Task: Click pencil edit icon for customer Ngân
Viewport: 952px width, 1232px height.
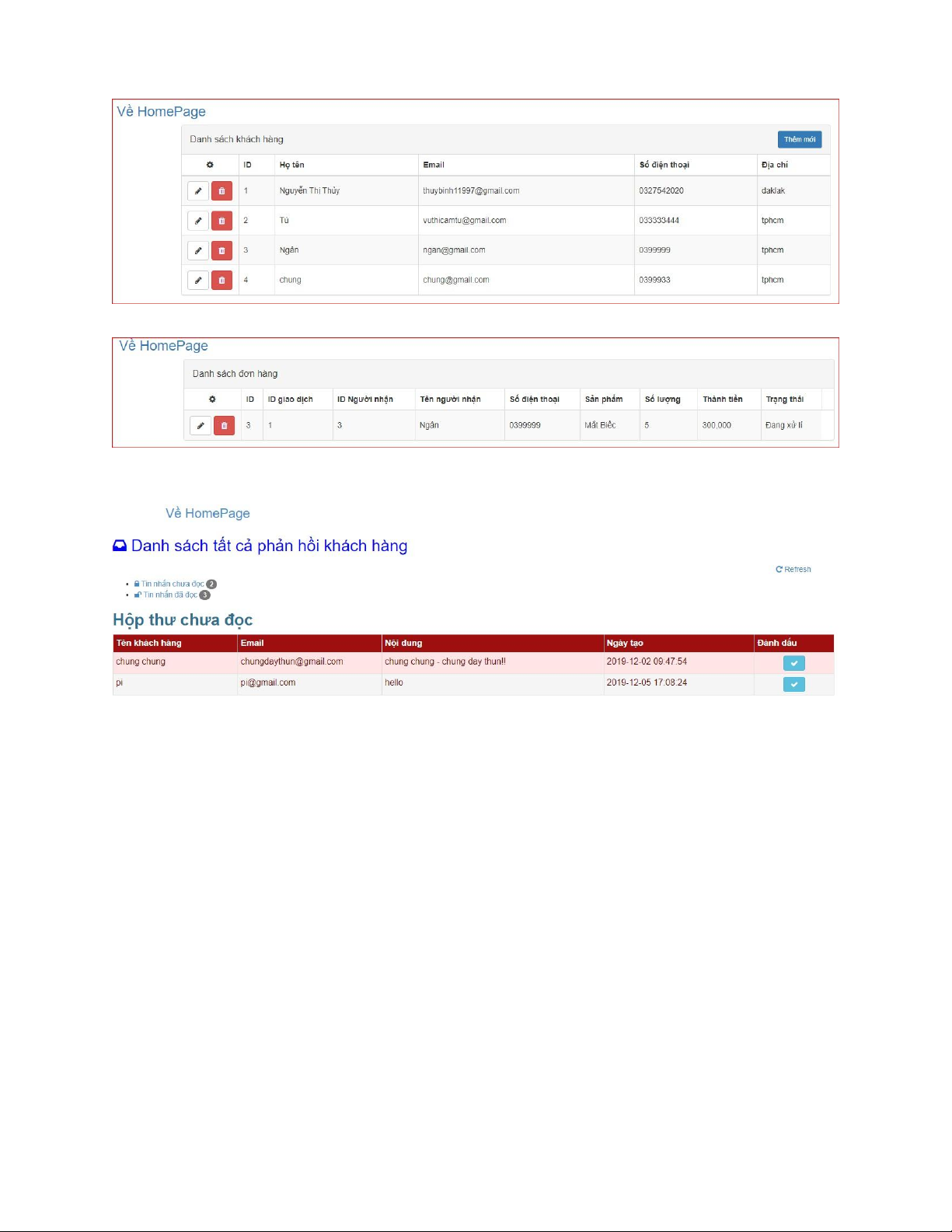Action: pos(198,250)
